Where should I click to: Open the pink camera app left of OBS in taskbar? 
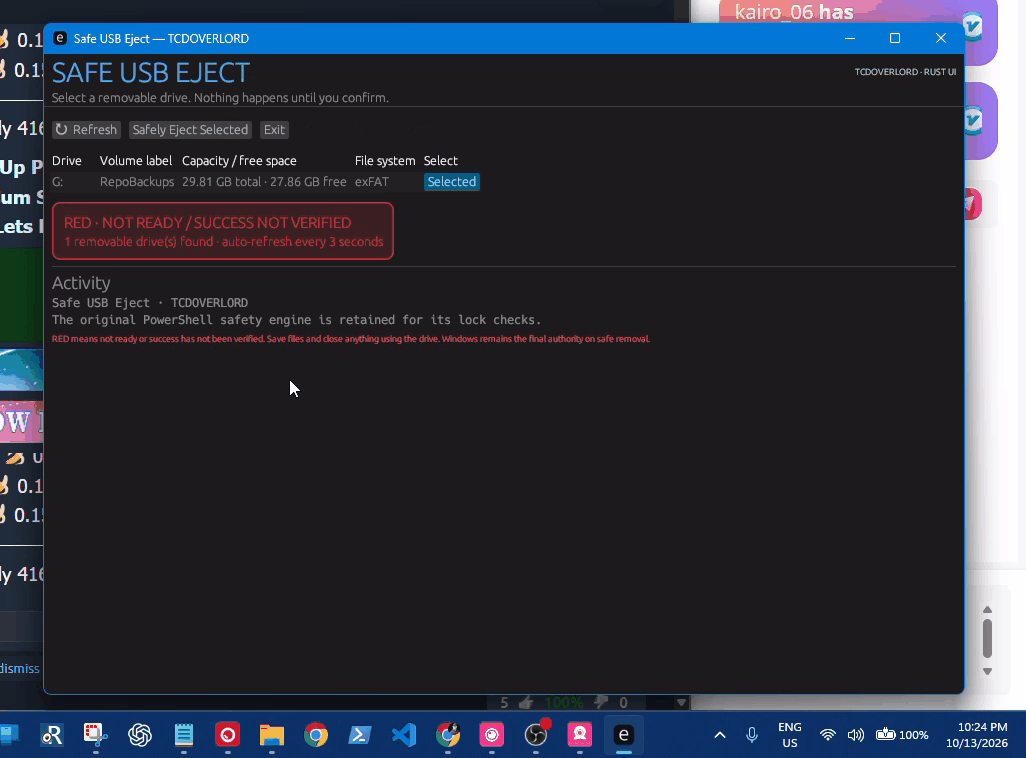[x=492, y=735]
